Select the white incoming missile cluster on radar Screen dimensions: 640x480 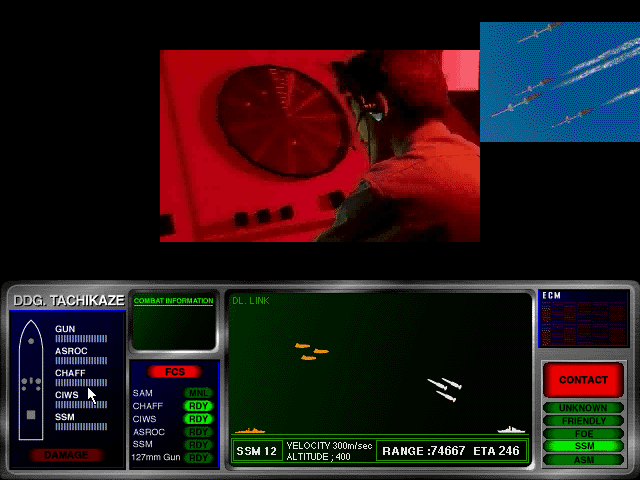point(444,389)
